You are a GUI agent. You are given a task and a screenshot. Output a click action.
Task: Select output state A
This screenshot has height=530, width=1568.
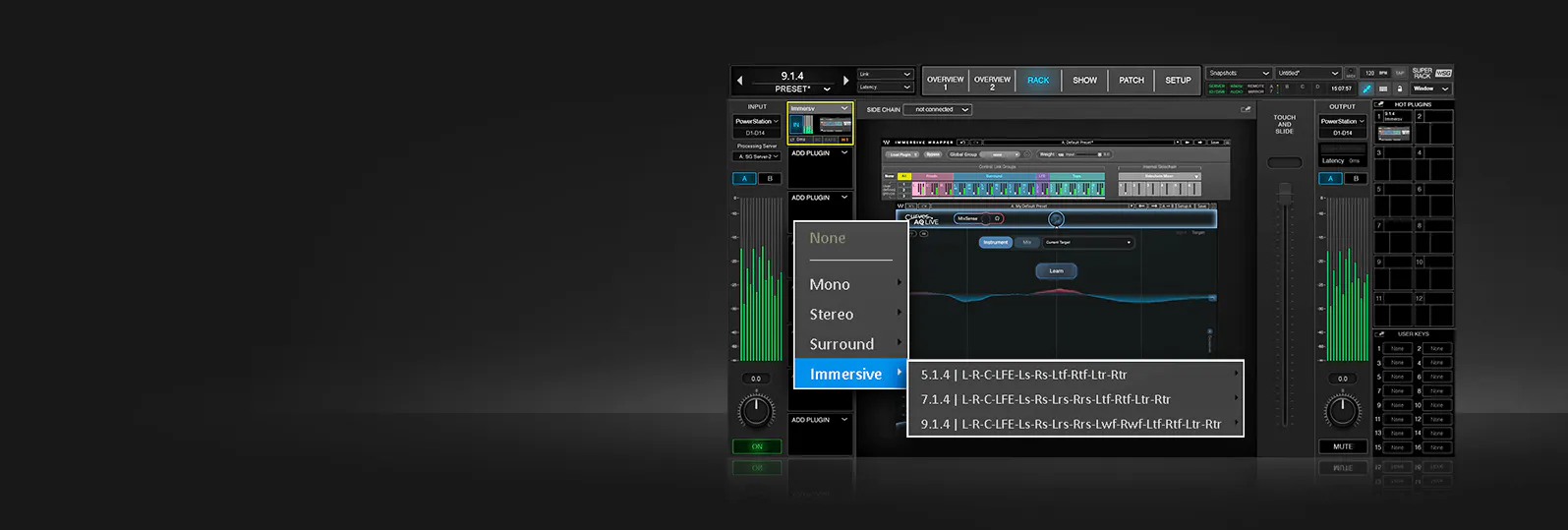pyautogui.click(x=1330, y=179)
